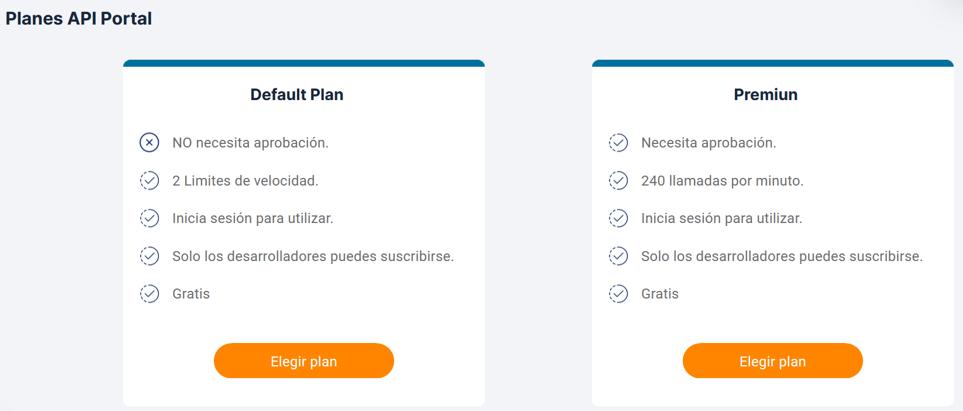Click check icon next to 2 Limites de velocidad
Image resolution: width=963 pixels, height=411 pixels.
[x=149, y=181]
